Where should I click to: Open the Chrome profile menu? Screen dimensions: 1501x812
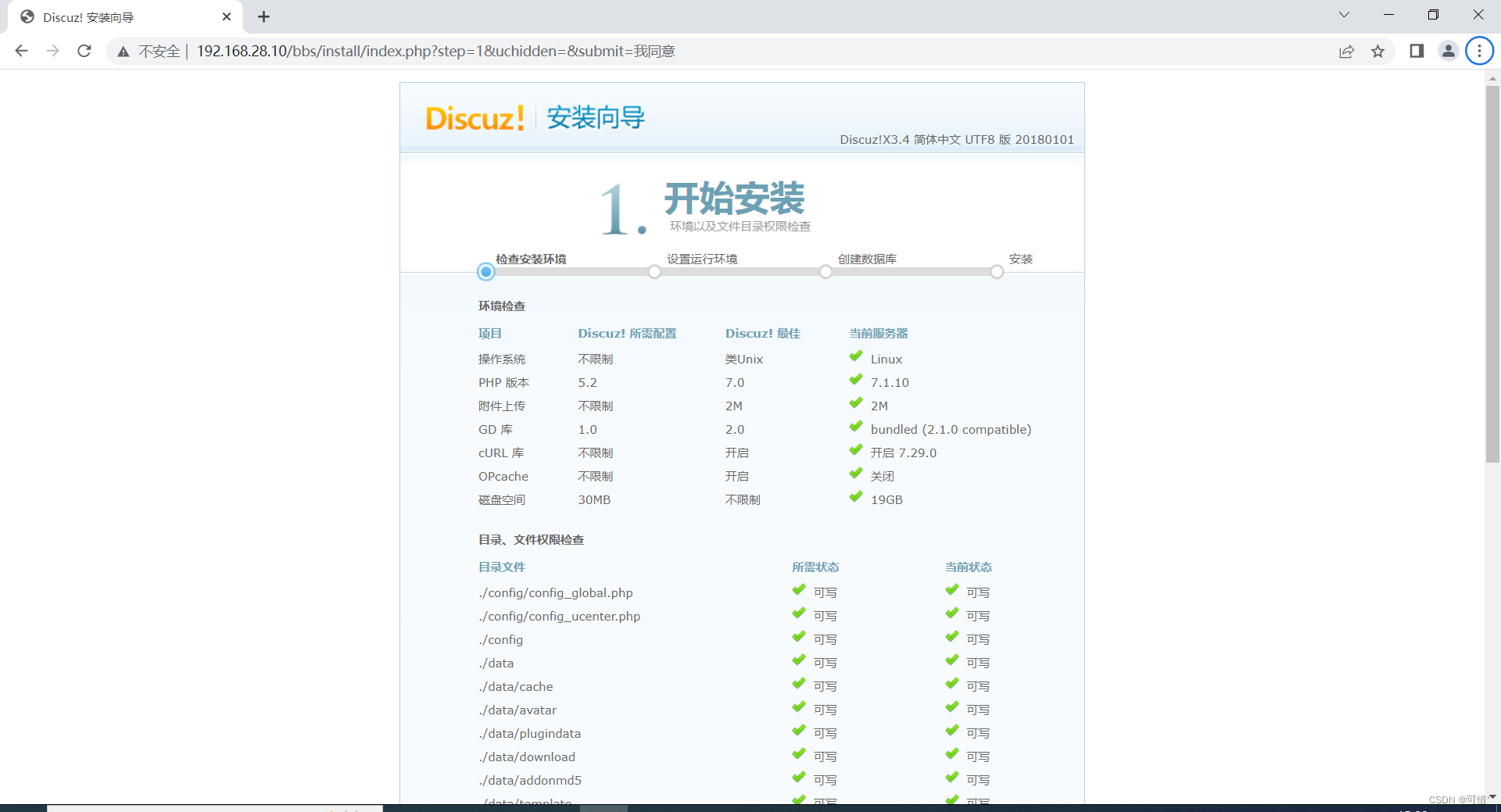point(1448,51)
